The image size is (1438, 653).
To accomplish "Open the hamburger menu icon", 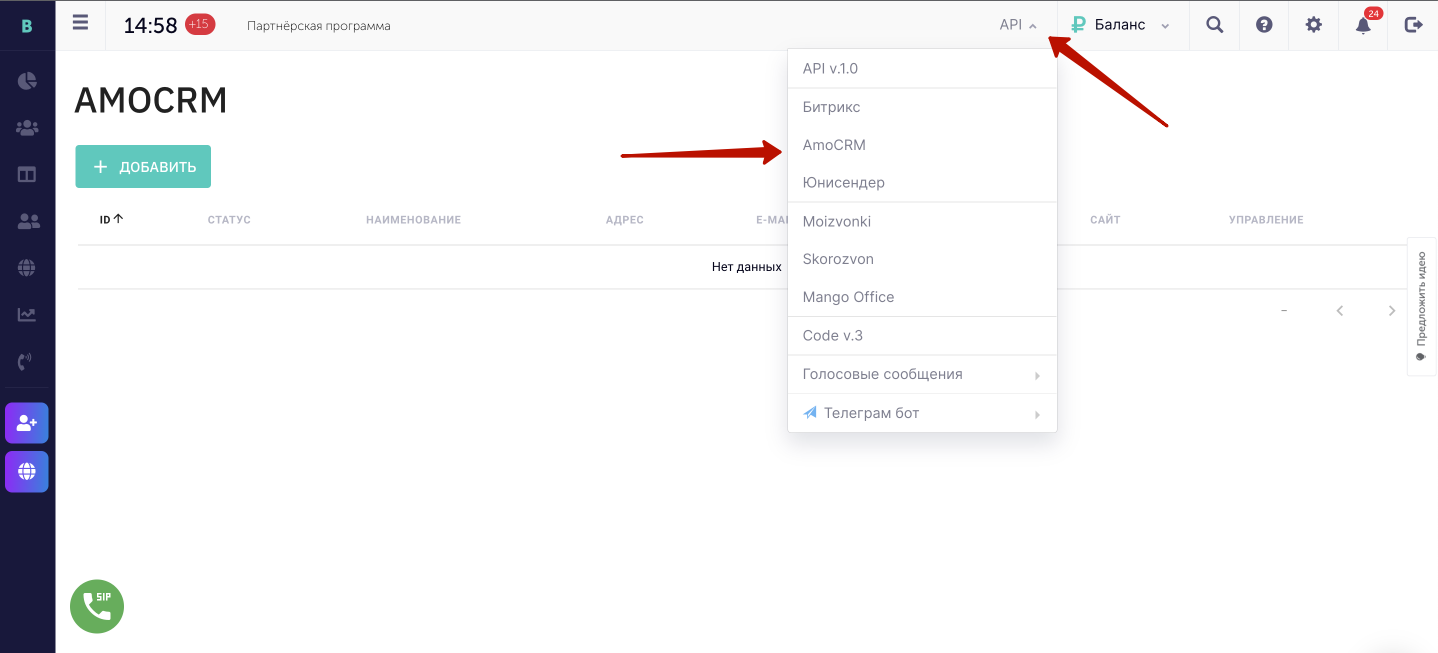I will (x=80, y=23).
